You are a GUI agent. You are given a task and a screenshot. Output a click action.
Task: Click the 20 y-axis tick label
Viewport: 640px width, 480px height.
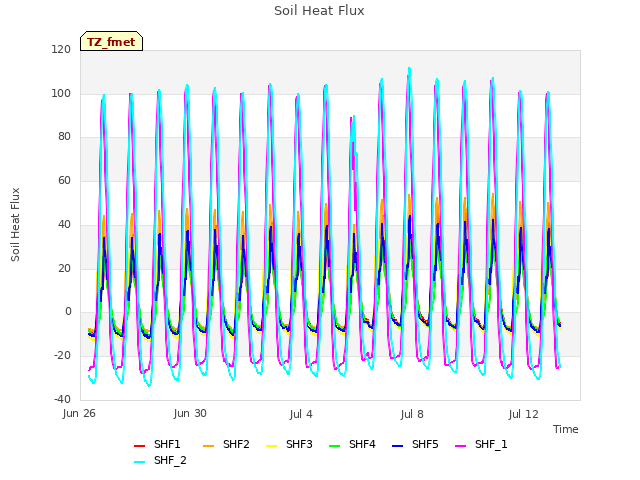click(x=64, y=269)
